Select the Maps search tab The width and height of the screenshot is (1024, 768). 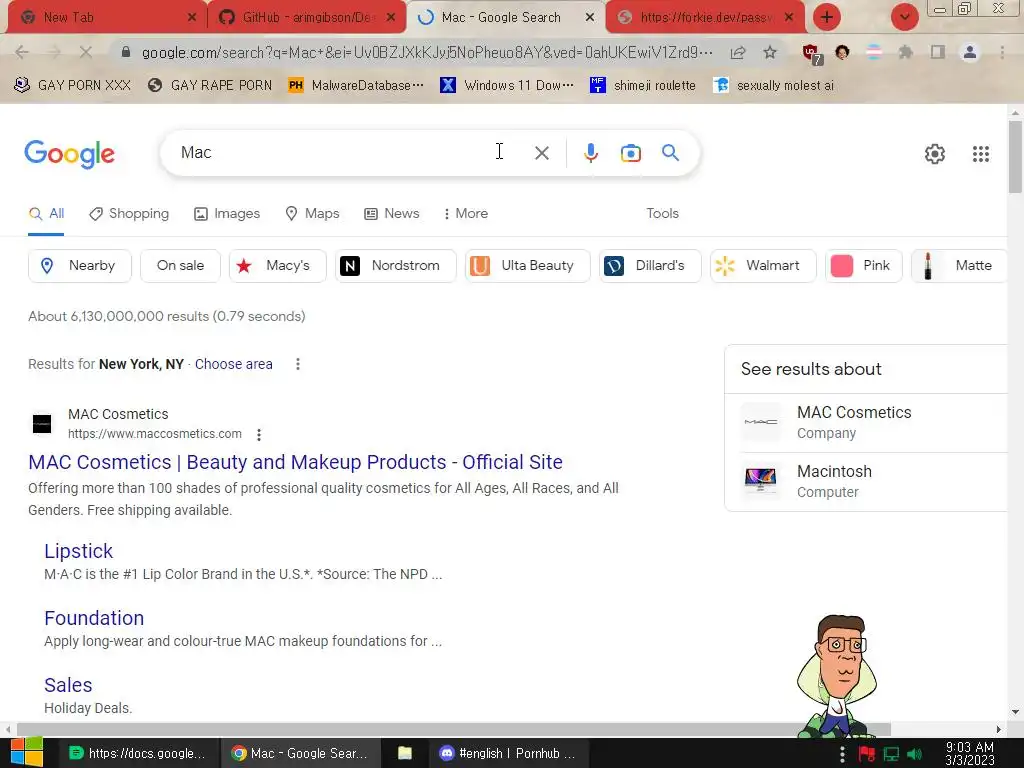pos(313,214)
